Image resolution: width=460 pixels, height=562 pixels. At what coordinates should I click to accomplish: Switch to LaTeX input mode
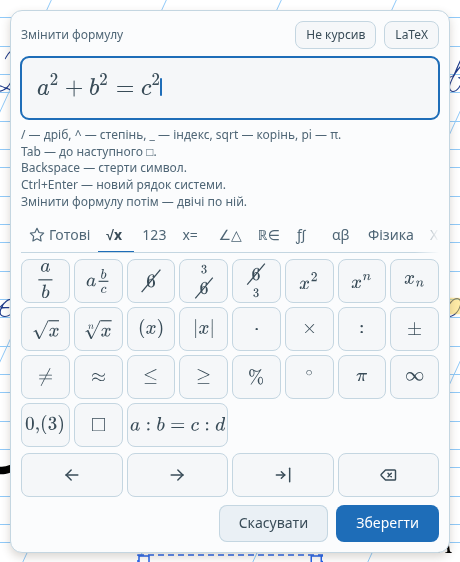(x=411, y=35)
